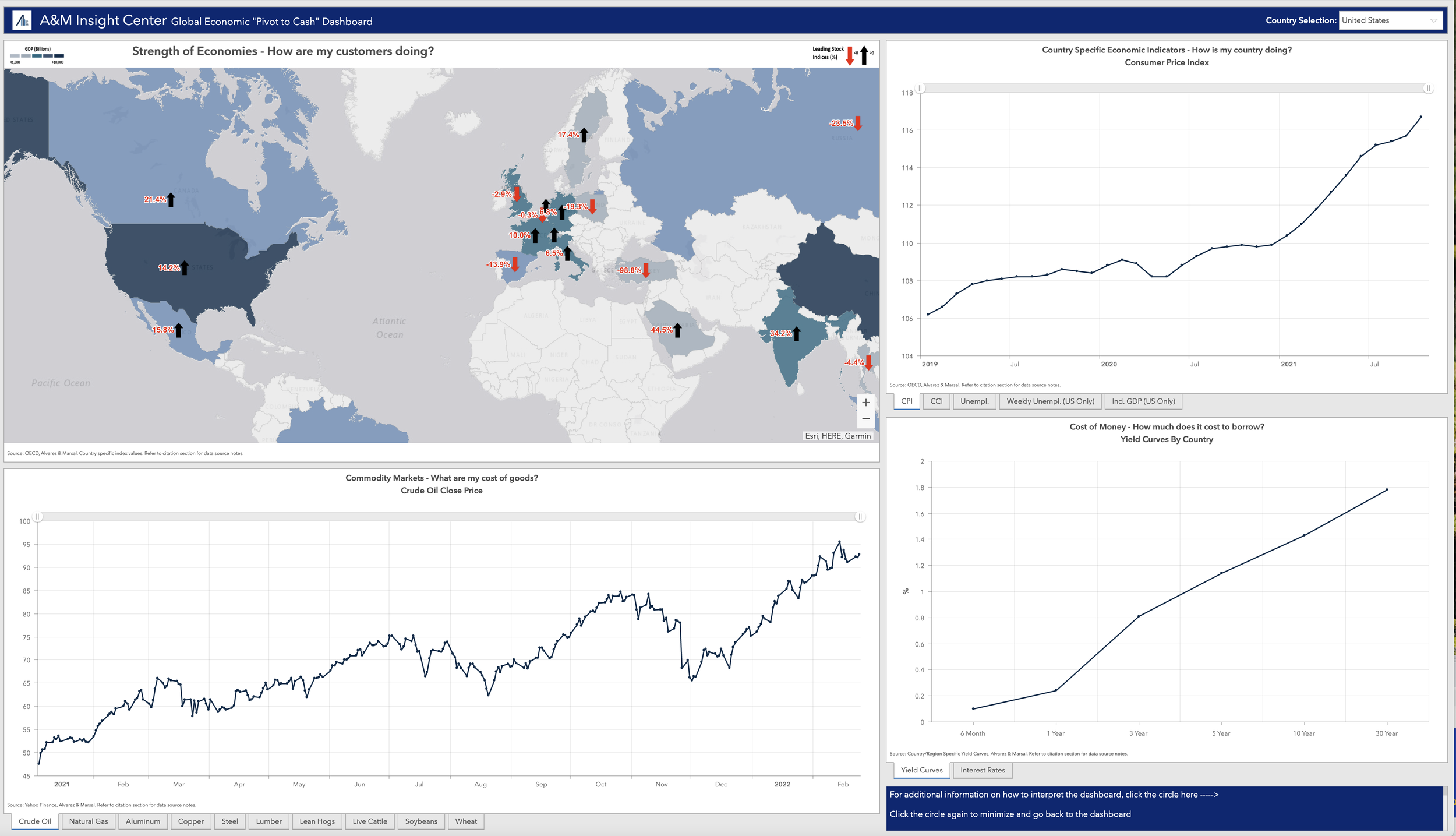Click the Crude Oil chart right range handle
The image size is (1456, 836).
point(860,517)
